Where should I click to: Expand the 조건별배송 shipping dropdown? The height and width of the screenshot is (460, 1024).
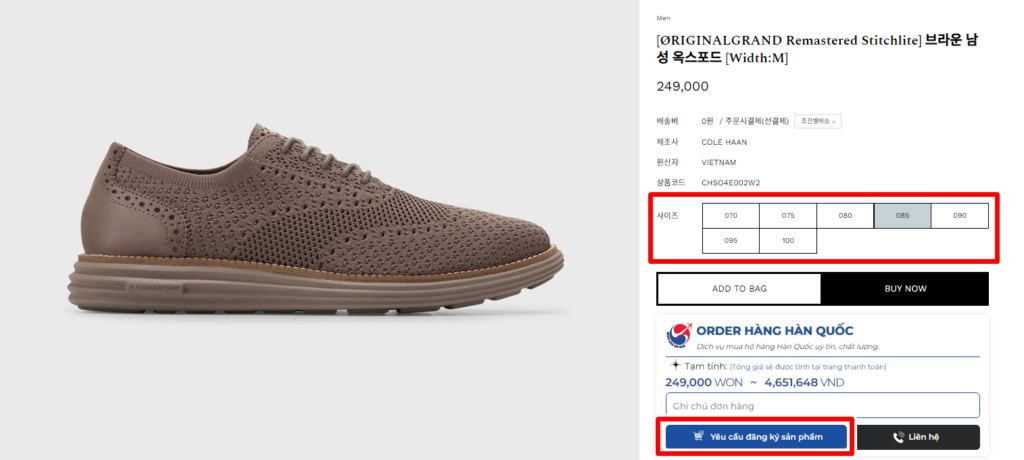[818, 121]
